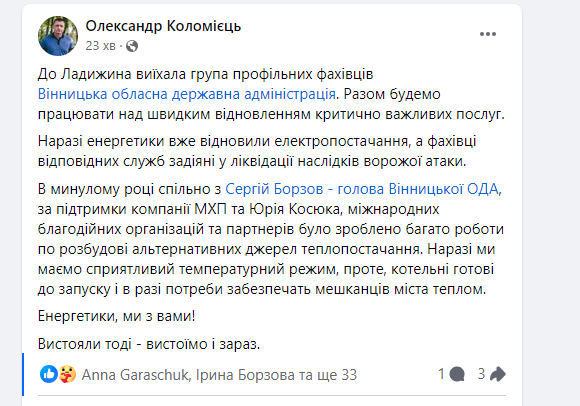Open Олександр Коломієць profile picture

(x=58, y=36)
